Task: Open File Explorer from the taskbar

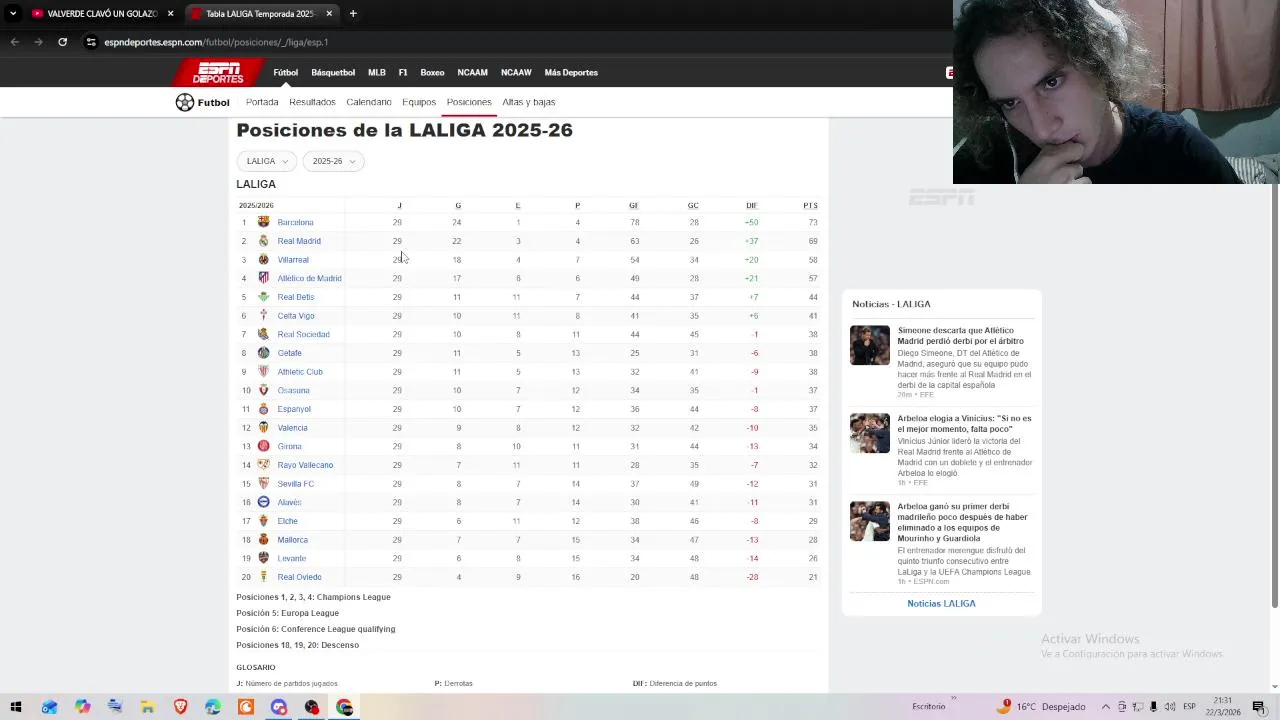Action: (x=147, y=707)
